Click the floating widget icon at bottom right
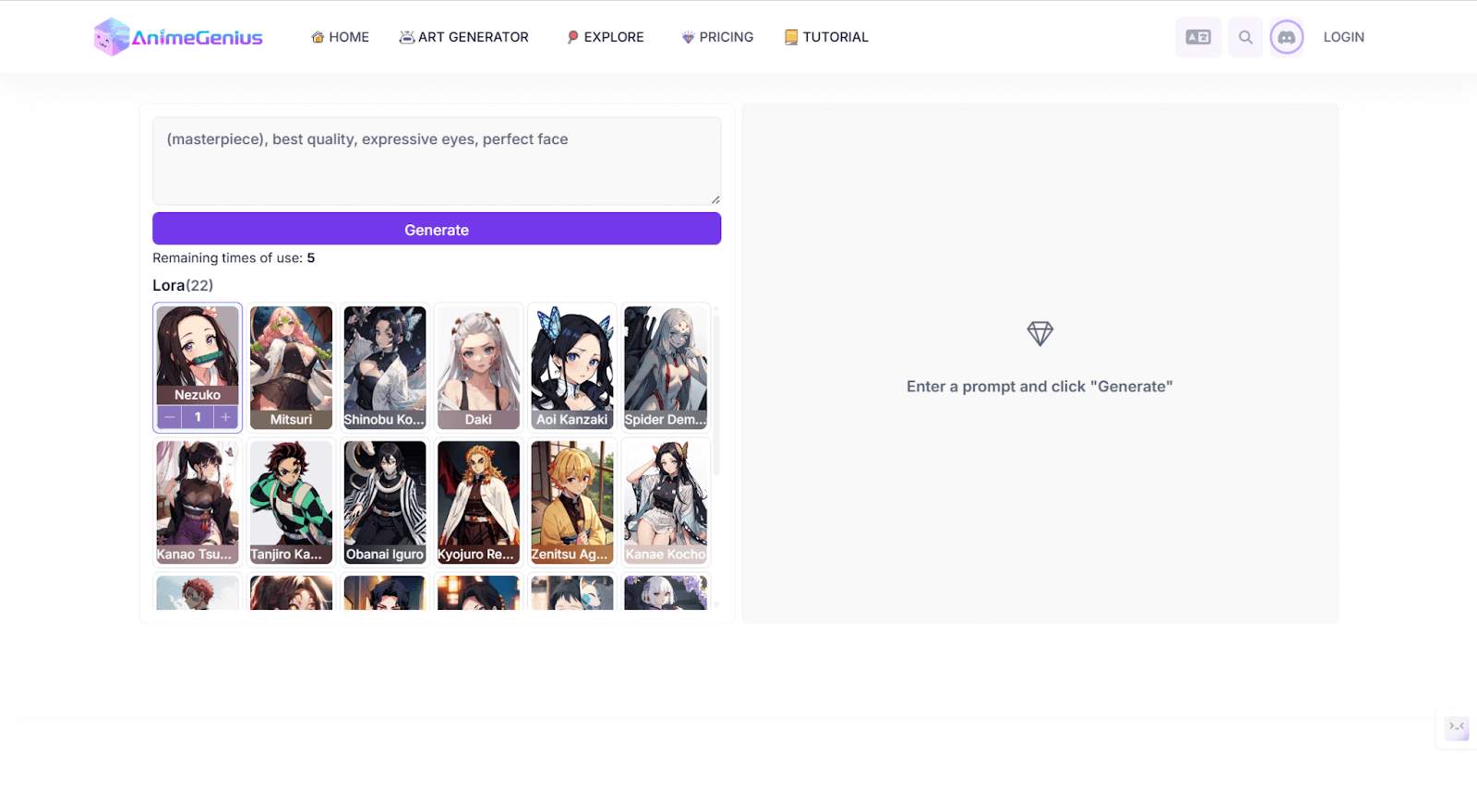Screen dimensions: 1477x812 [x=1457, y=728]
